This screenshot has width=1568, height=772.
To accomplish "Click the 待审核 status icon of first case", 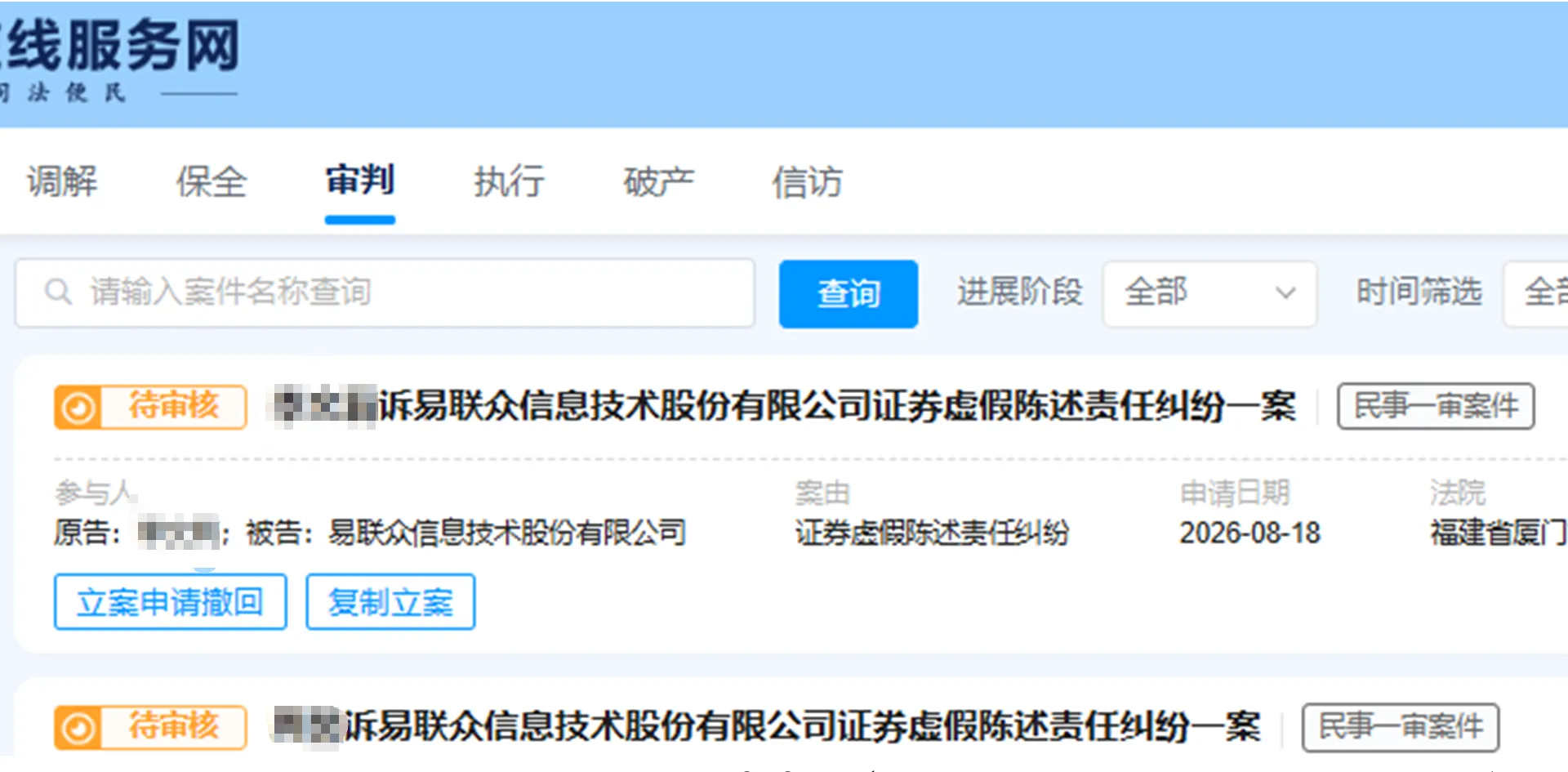I will [x=78, y=407].
